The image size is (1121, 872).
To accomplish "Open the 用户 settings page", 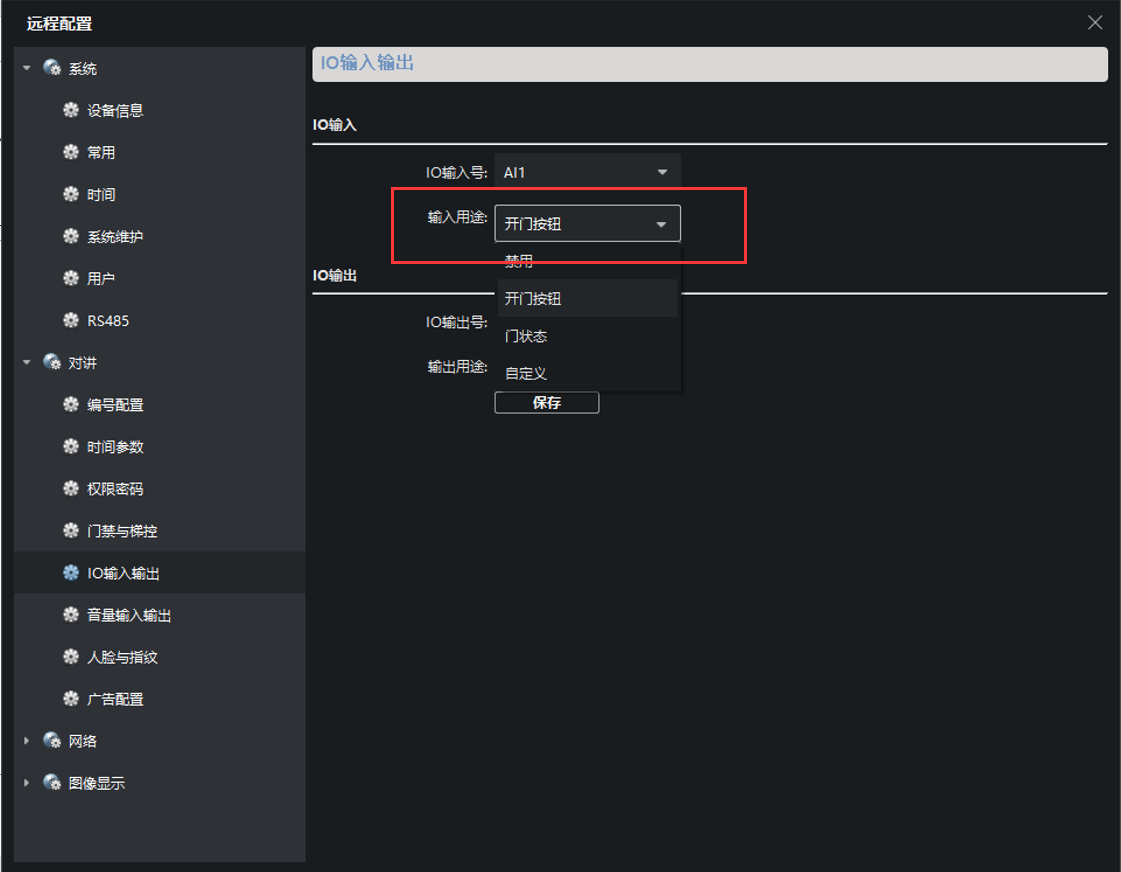I will pyautogui.click(x=101, y=279).
